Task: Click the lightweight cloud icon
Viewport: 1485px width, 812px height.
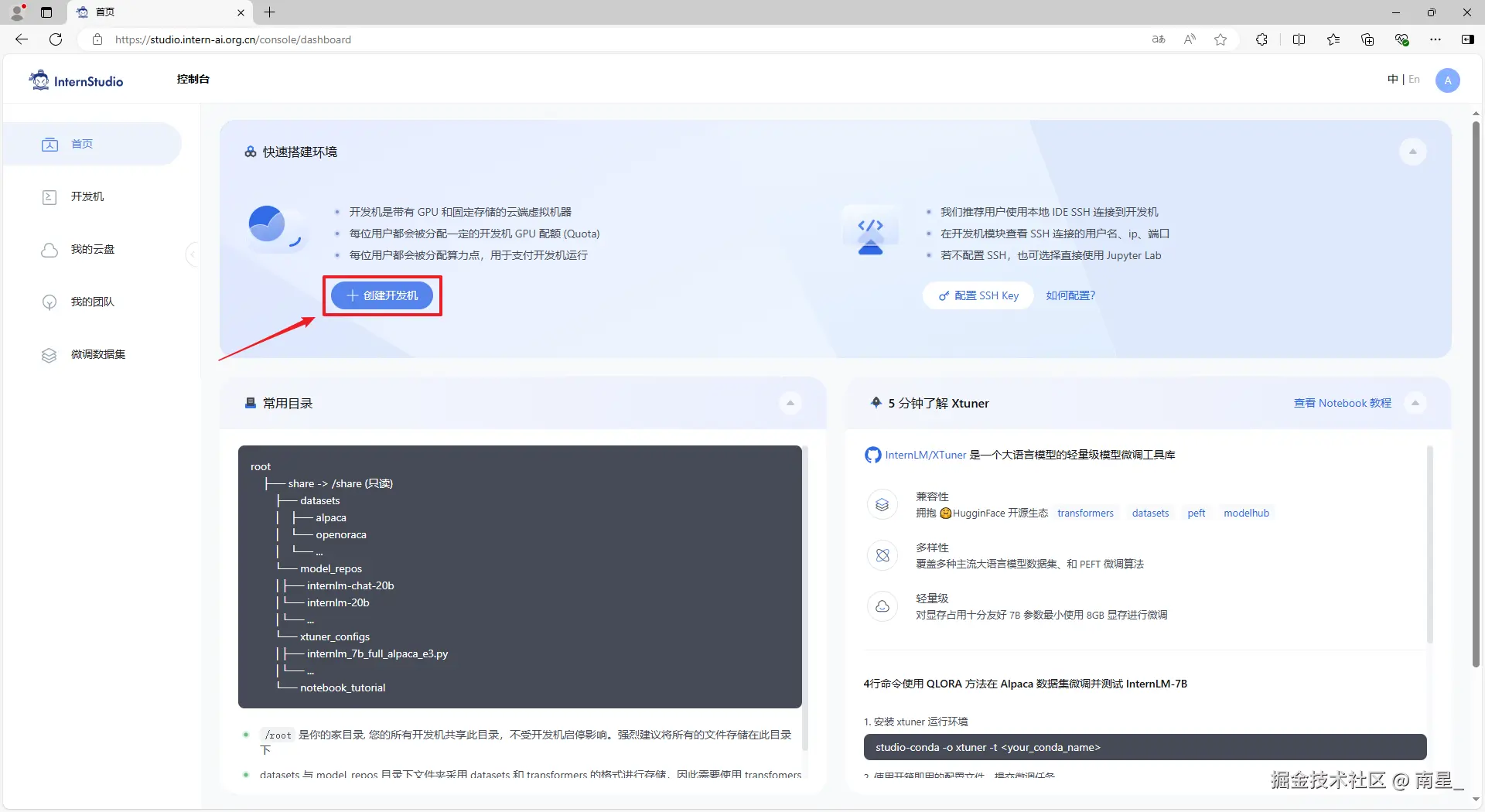Action: 882,606
